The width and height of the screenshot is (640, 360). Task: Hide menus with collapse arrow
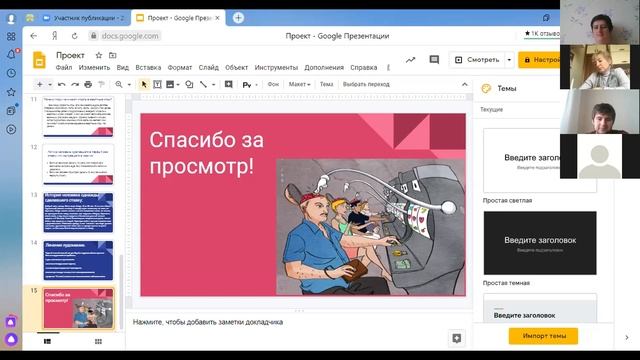click(464, 84)
